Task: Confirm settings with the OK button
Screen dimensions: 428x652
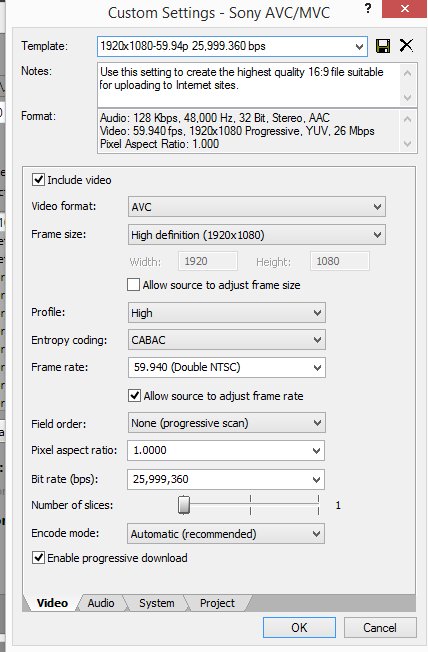Action: [x=299, y=627]
